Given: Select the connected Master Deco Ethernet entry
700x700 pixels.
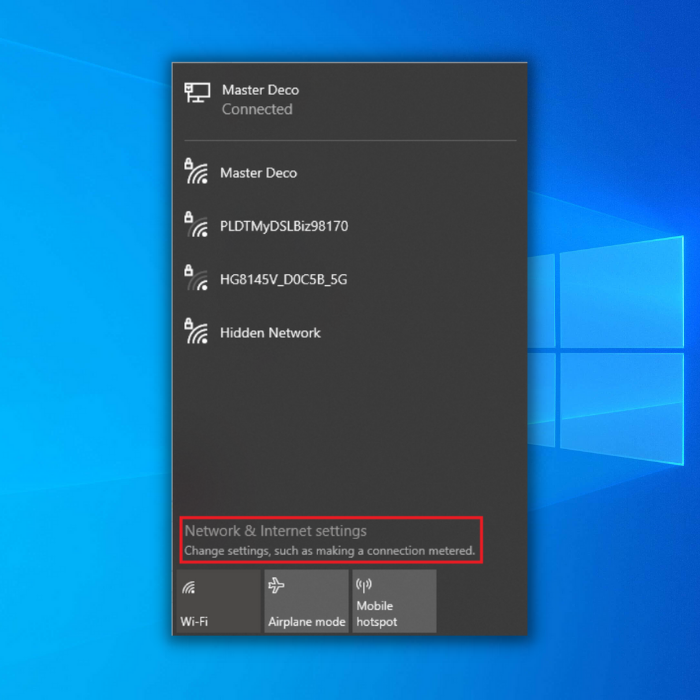Looking at the screenshot, I should tap(350, 100).
